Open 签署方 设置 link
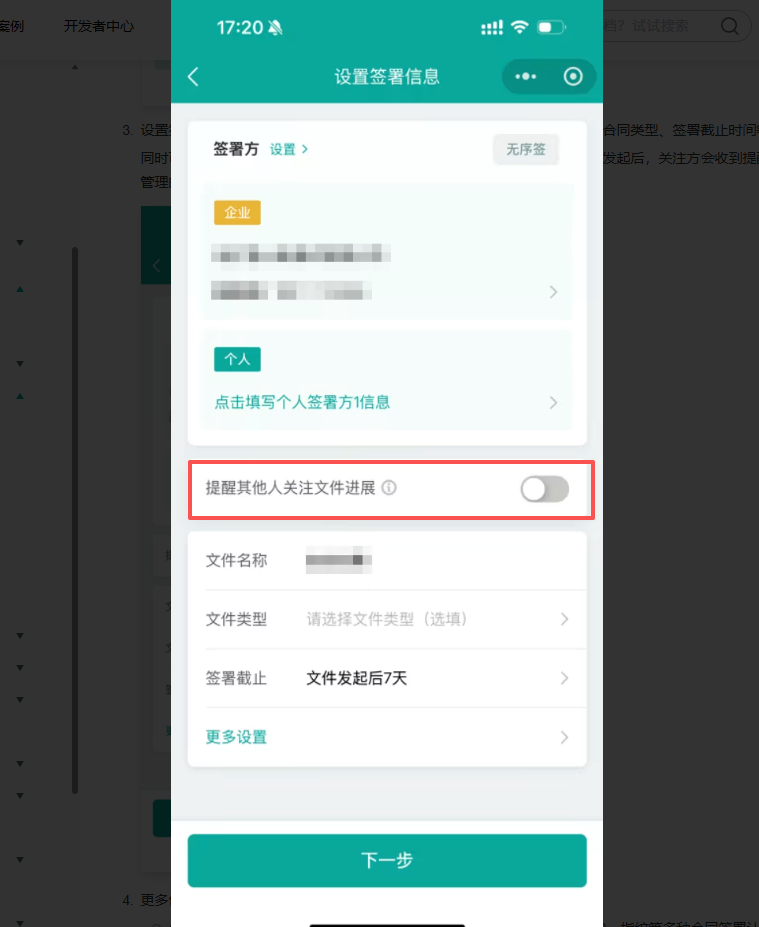The width and height of the screenshot is (759, 927). click(x=289, y=149)
